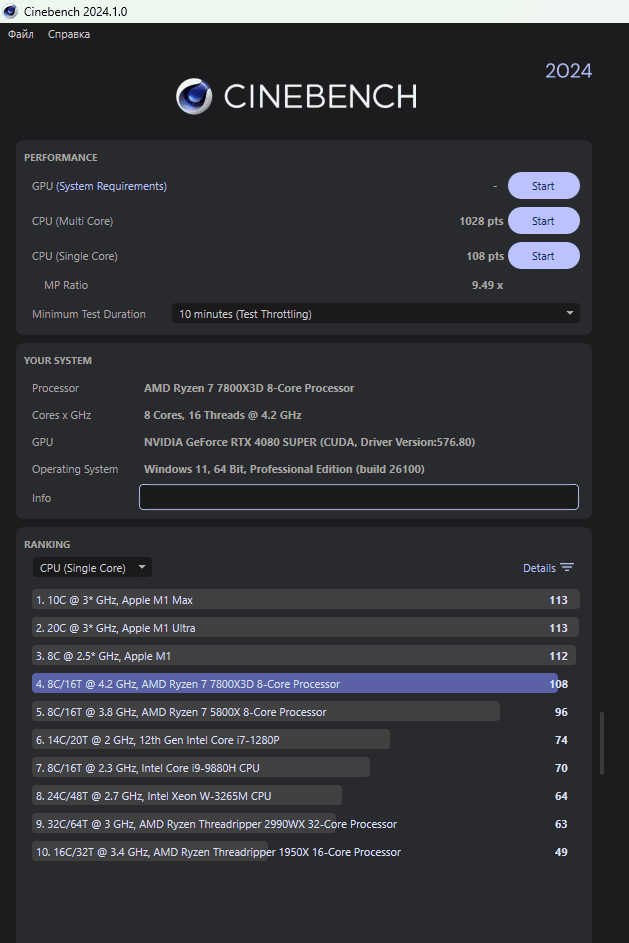Click the 1028 pts multi core score
This screenshot has height=943, width=629.
point(481,221)
